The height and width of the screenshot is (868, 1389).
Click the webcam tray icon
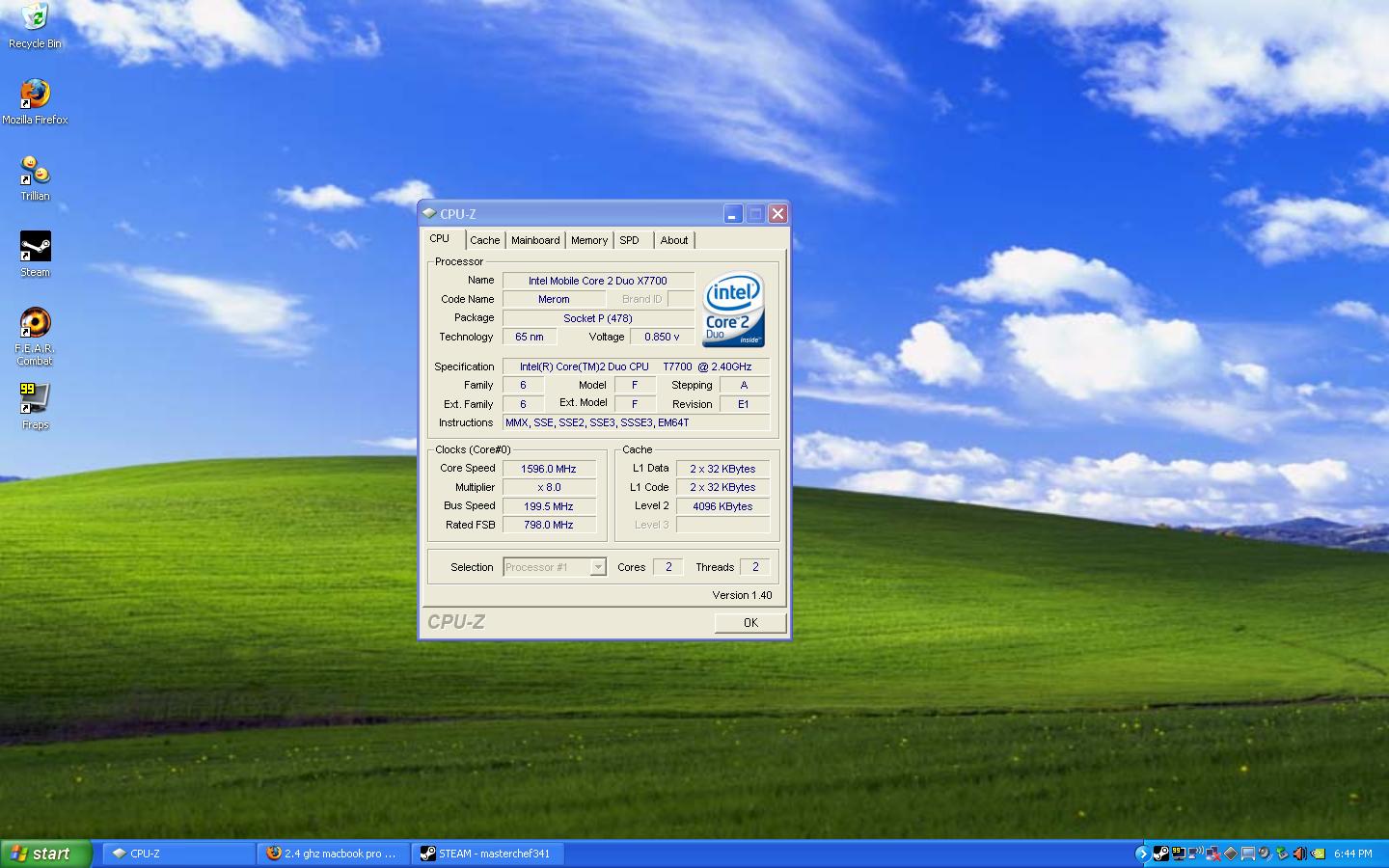pos(1266,854)
